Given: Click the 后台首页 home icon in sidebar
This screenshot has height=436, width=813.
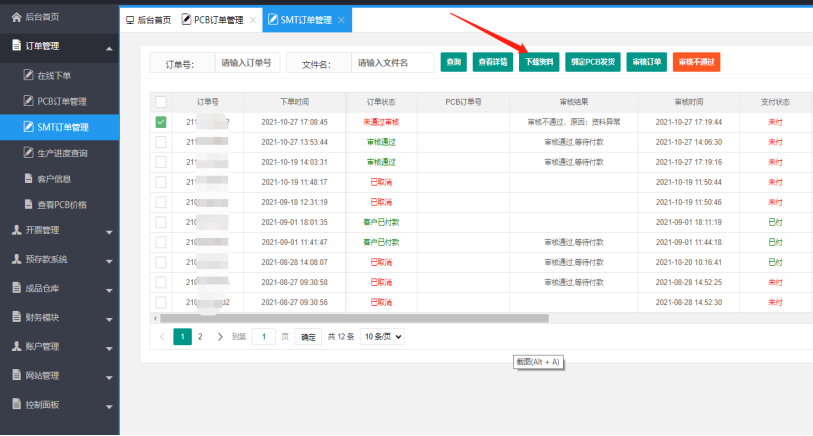Looking at the screenshot, I should click(15, 18).
